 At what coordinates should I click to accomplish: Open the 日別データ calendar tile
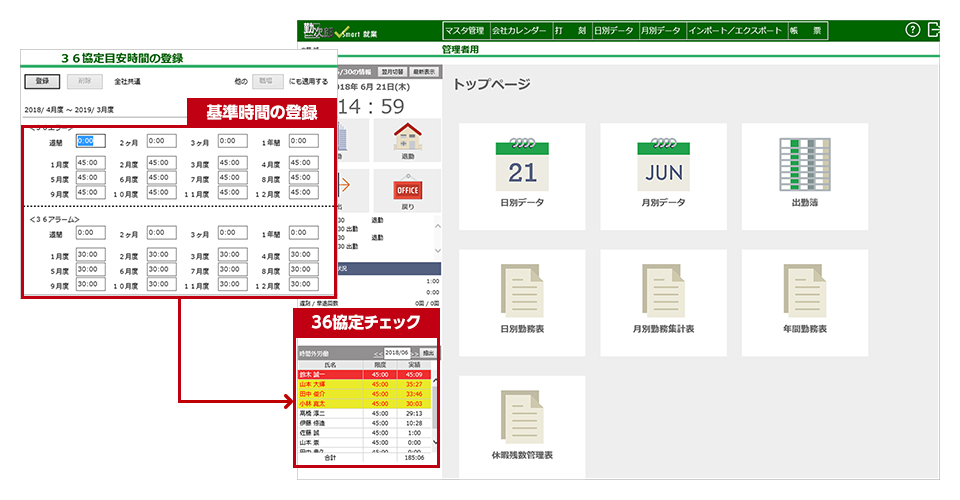pyautogui.click(x=522, y=176)
